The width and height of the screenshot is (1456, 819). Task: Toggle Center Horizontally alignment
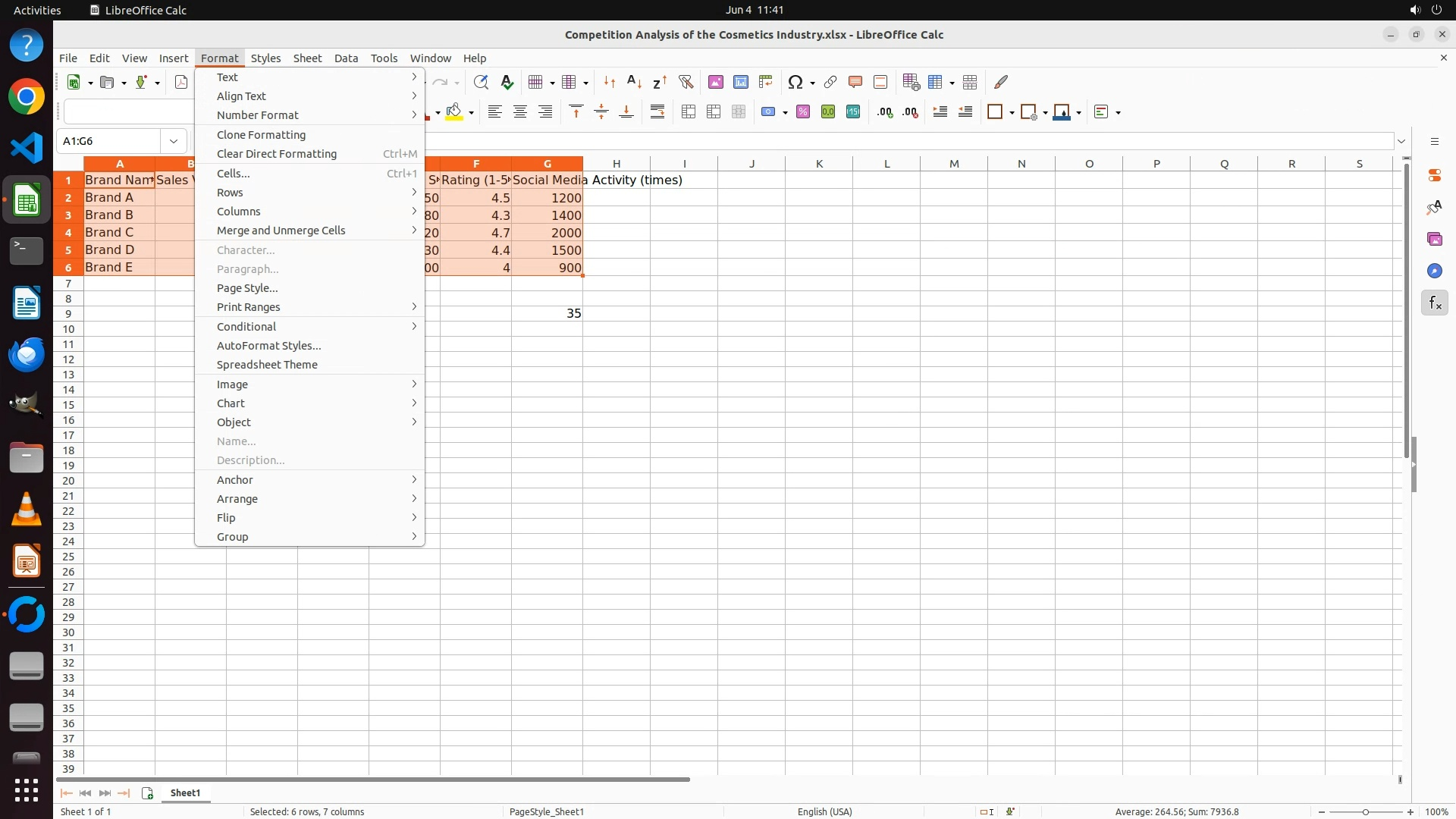(520, 112)
